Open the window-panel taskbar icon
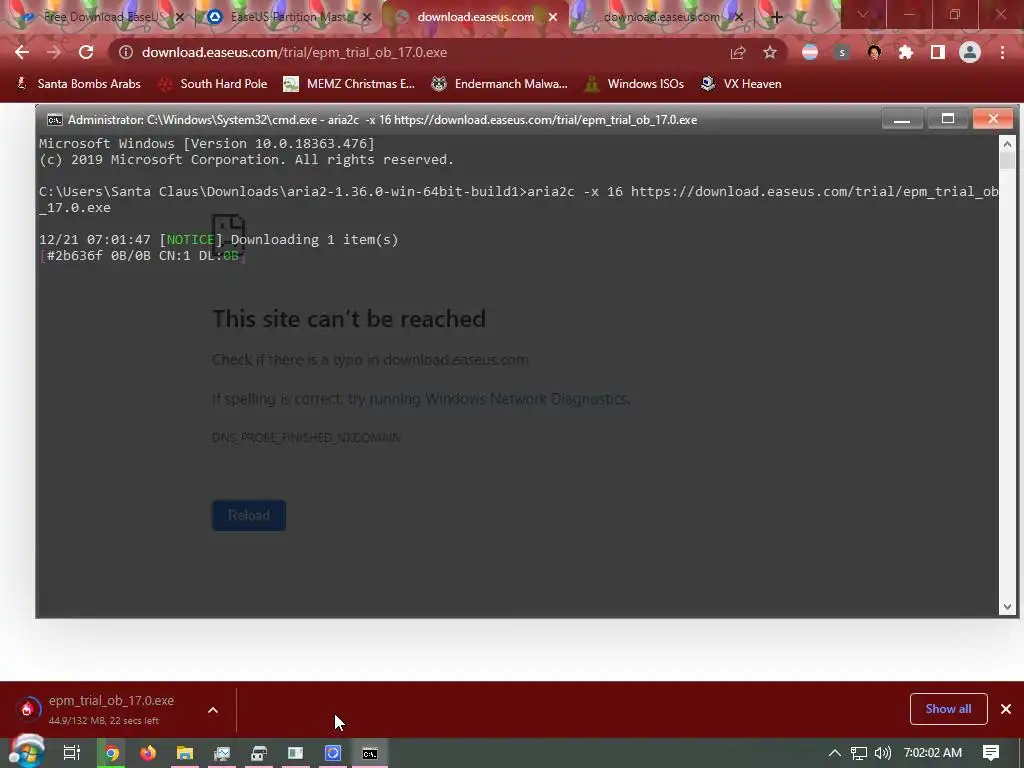1024x768 pixels. point(295,753)
